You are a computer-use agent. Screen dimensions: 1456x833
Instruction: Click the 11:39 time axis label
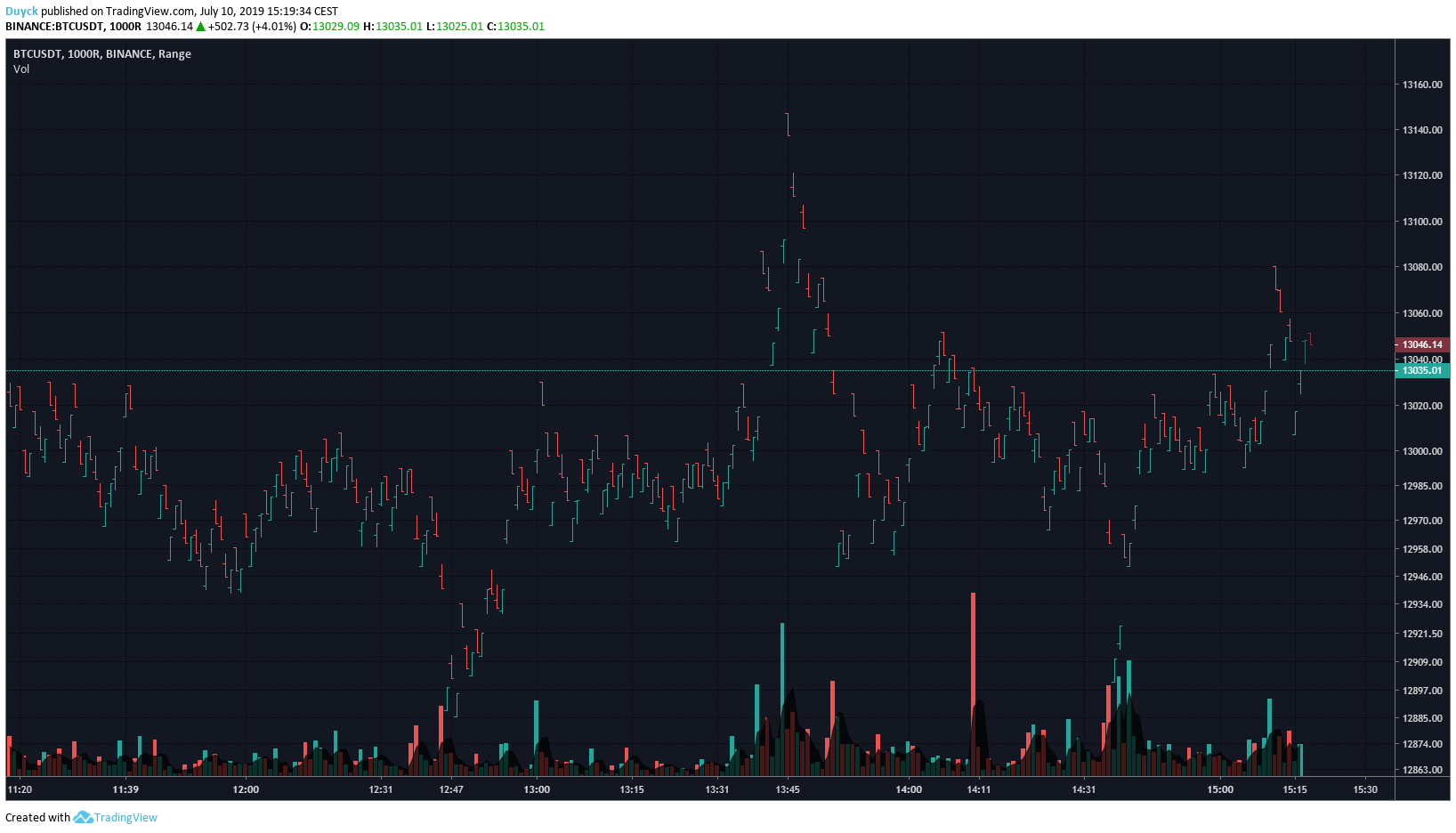click(x=125, y=789)
